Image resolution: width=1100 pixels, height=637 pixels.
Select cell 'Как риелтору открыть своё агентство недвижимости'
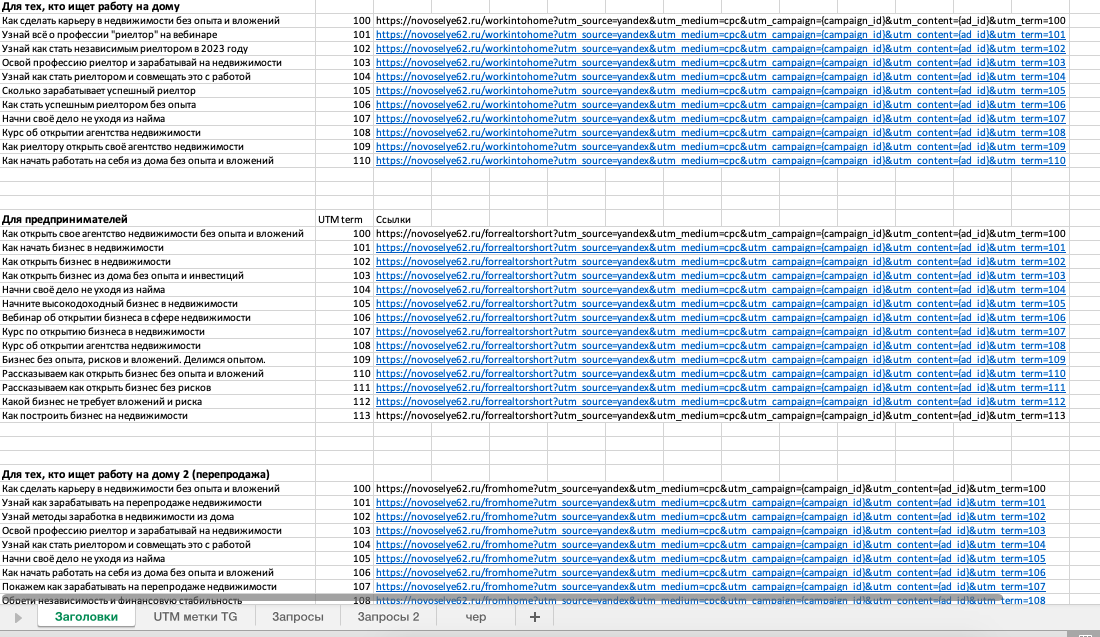(x=158, y=147)
